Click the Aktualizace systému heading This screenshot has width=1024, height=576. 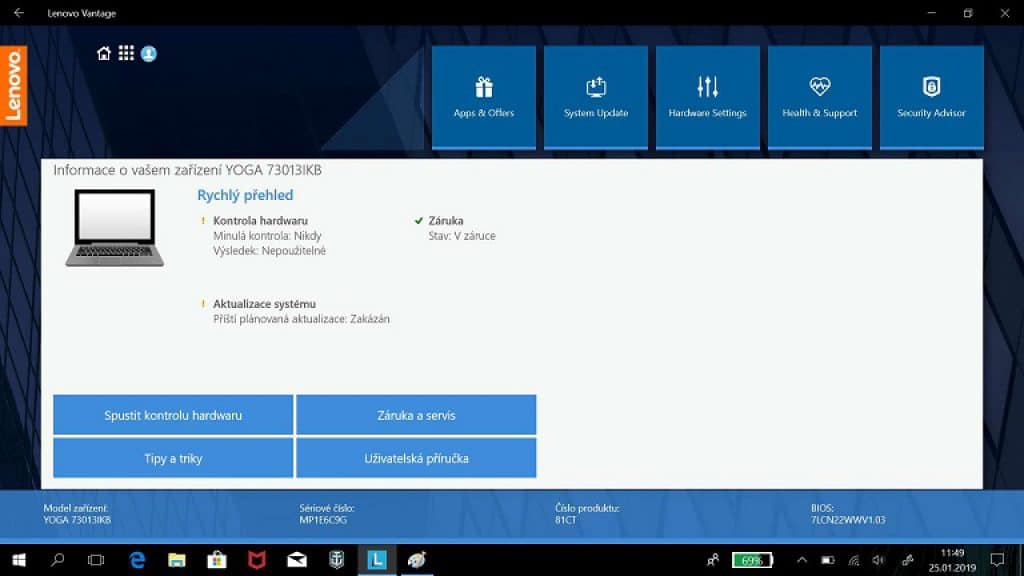[264, 304]
